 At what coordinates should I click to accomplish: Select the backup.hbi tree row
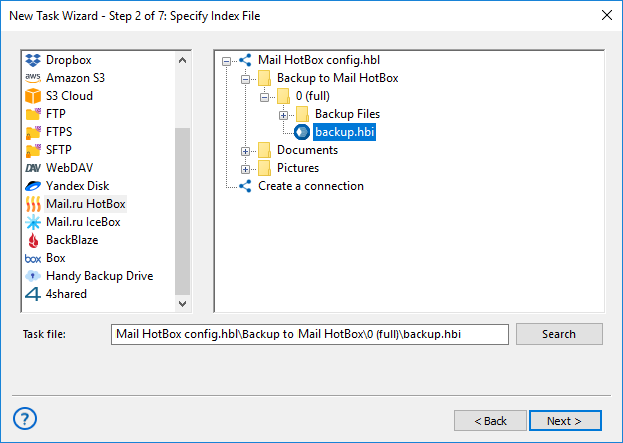344,132
